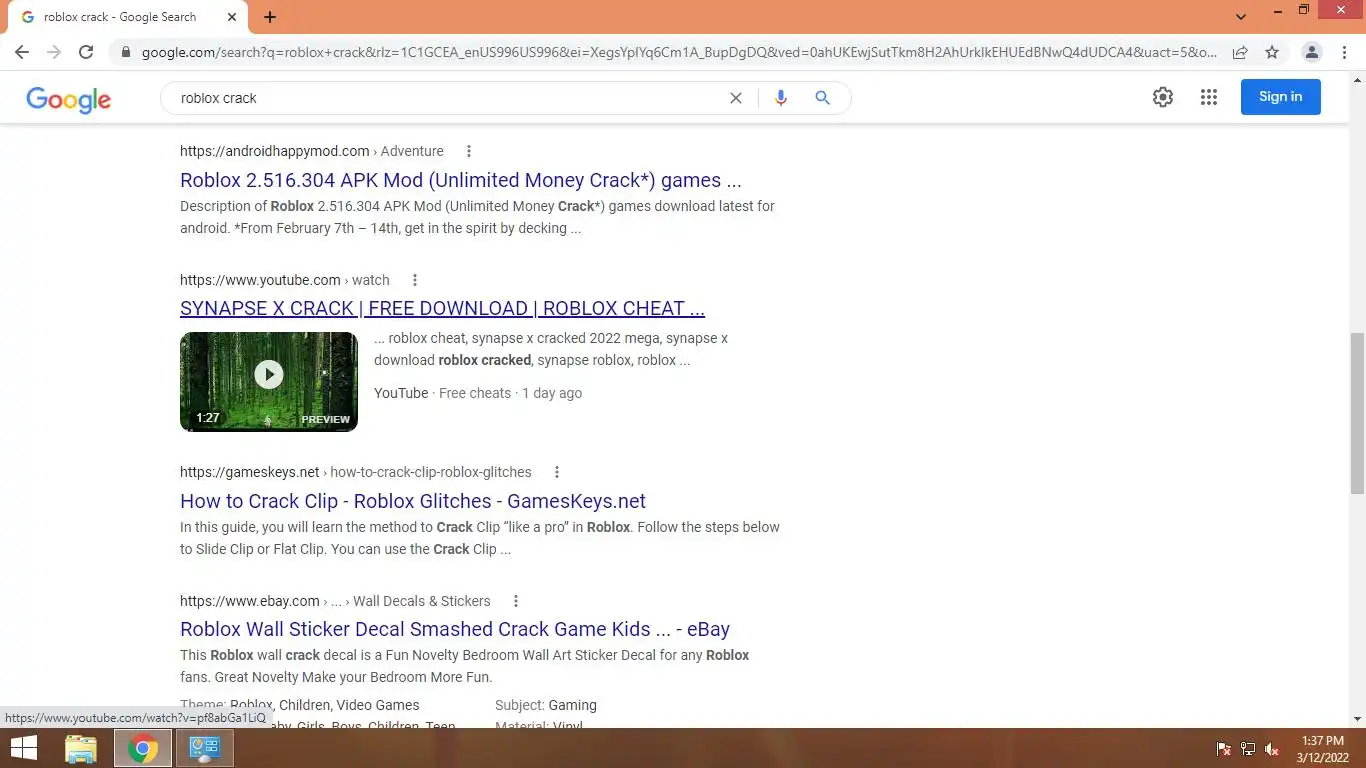Open Roblox Wall Sticker Decal eBay result
Image resolution: width=1366 pixels, height=768 pixels.
455,629
